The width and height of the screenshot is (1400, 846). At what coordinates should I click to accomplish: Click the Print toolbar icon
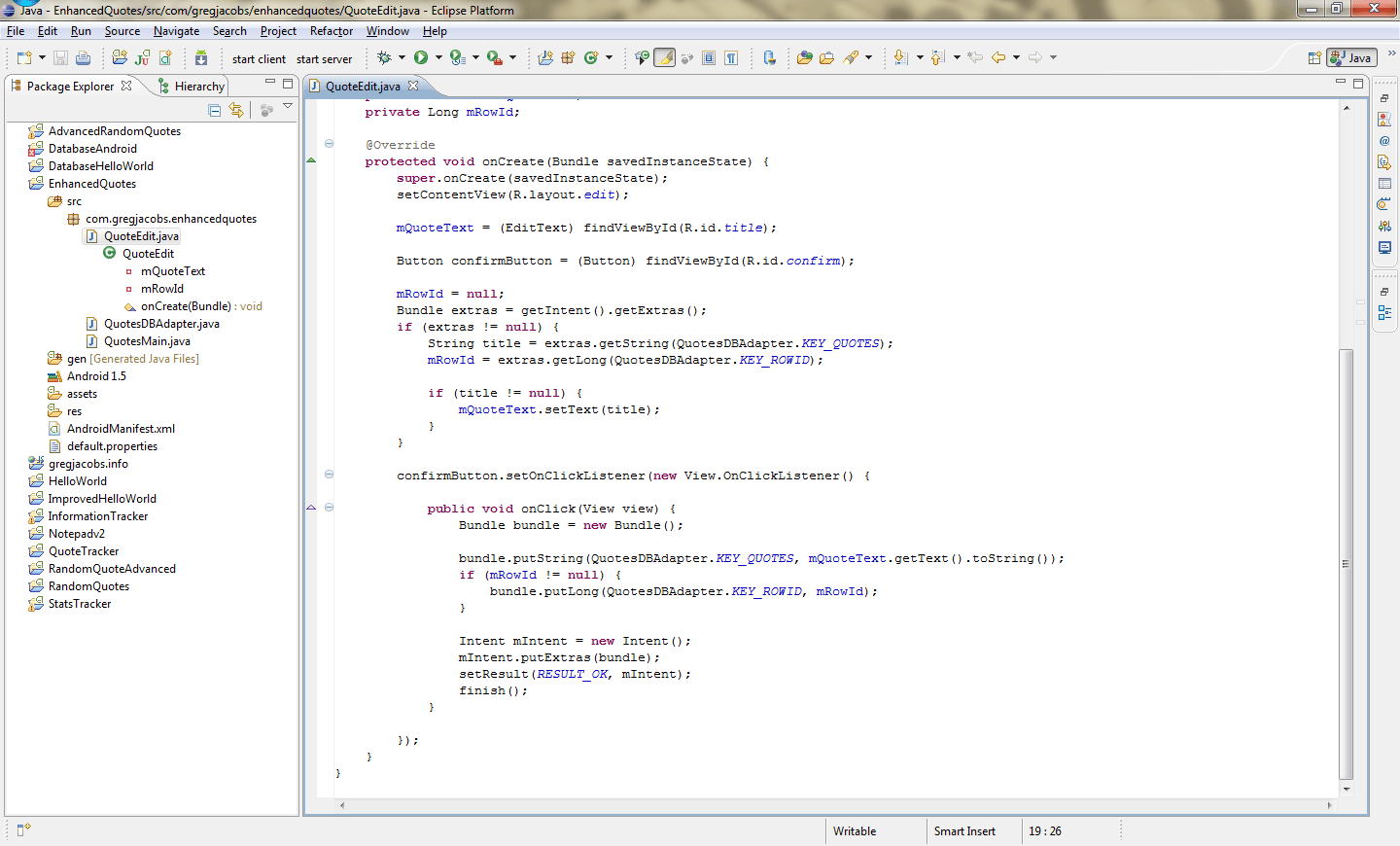(84, 58)
